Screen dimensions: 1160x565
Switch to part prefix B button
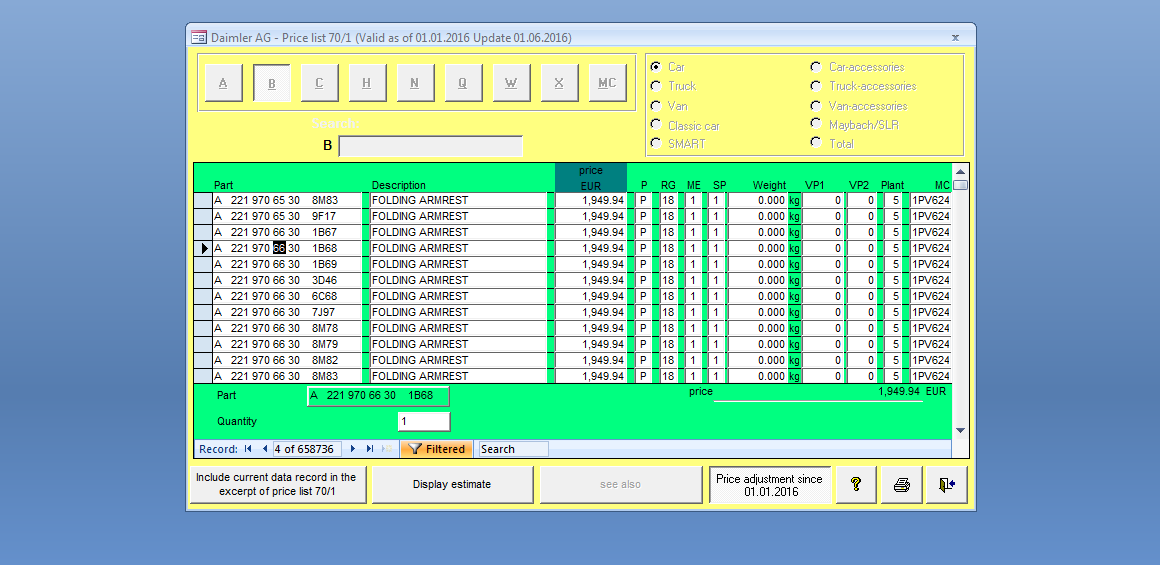(272, 83)
